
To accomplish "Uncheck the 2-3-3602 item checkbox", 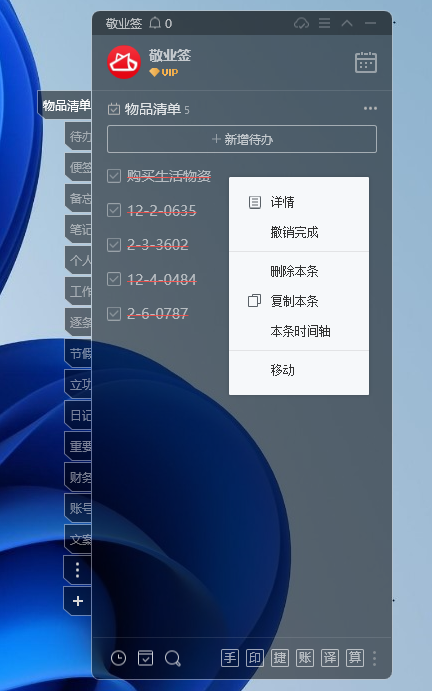I will (114, 245).
